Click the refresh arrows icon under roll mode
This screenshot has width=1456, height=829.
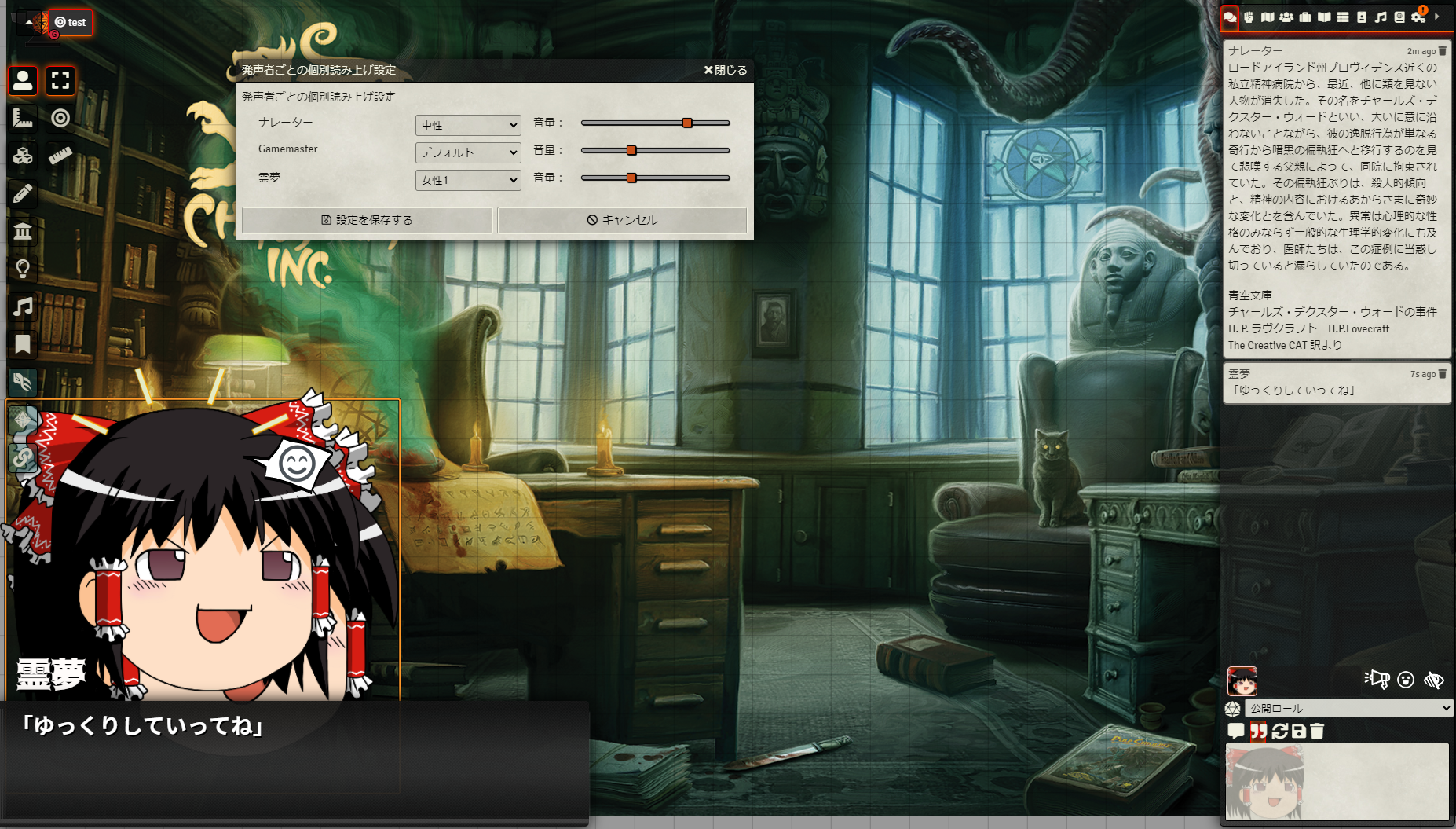pyautogui.click(x=1280, y=732)
